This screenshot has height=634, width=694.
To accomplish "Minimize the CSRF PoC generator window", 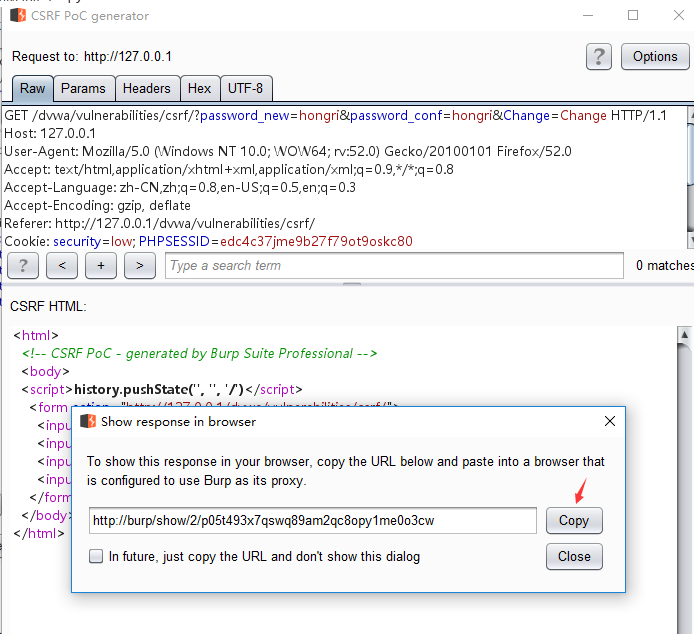I will [x=588, y=15].
